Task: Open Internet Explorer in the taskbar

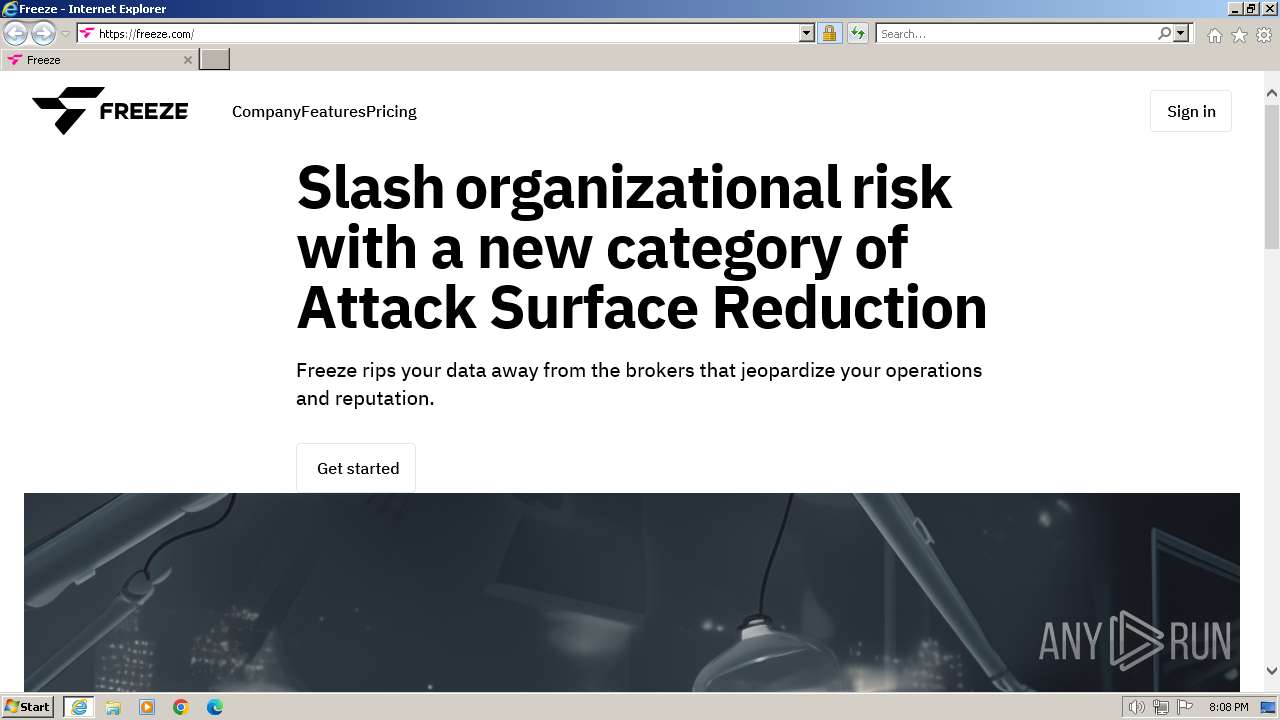Action: click(79, 707)
